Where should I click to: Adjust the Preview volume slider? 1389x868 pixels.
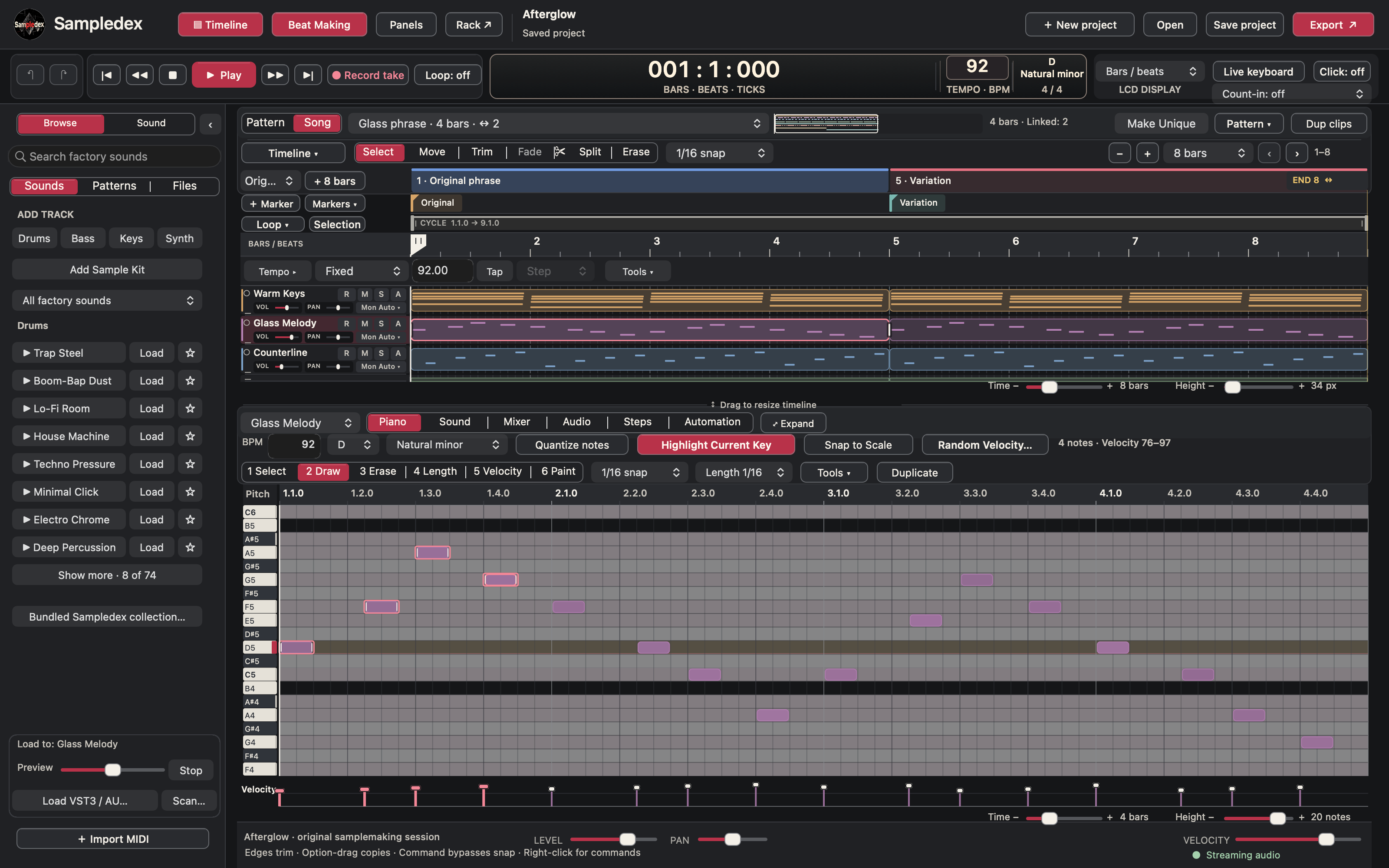coord(112,770)
